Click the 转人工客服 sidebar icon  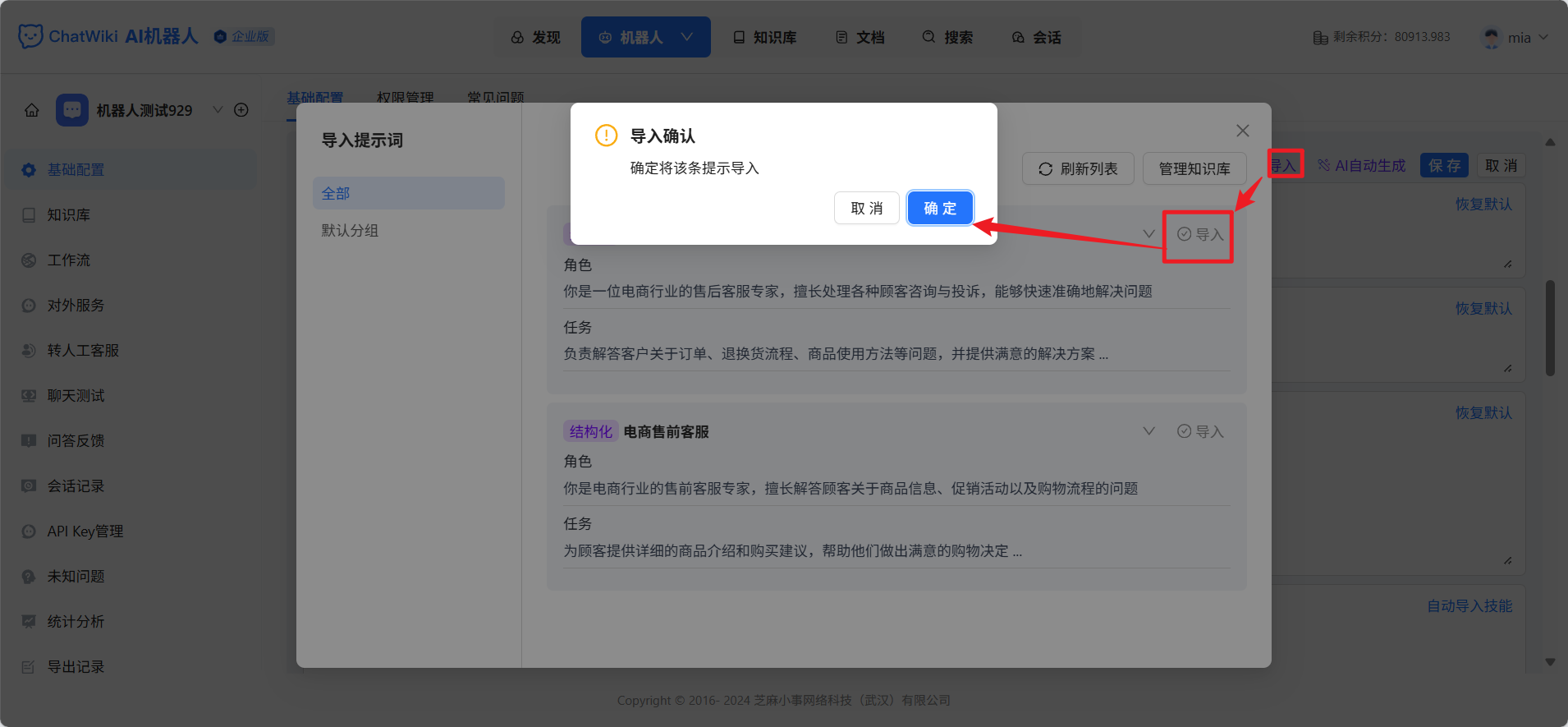pos(29,351)
